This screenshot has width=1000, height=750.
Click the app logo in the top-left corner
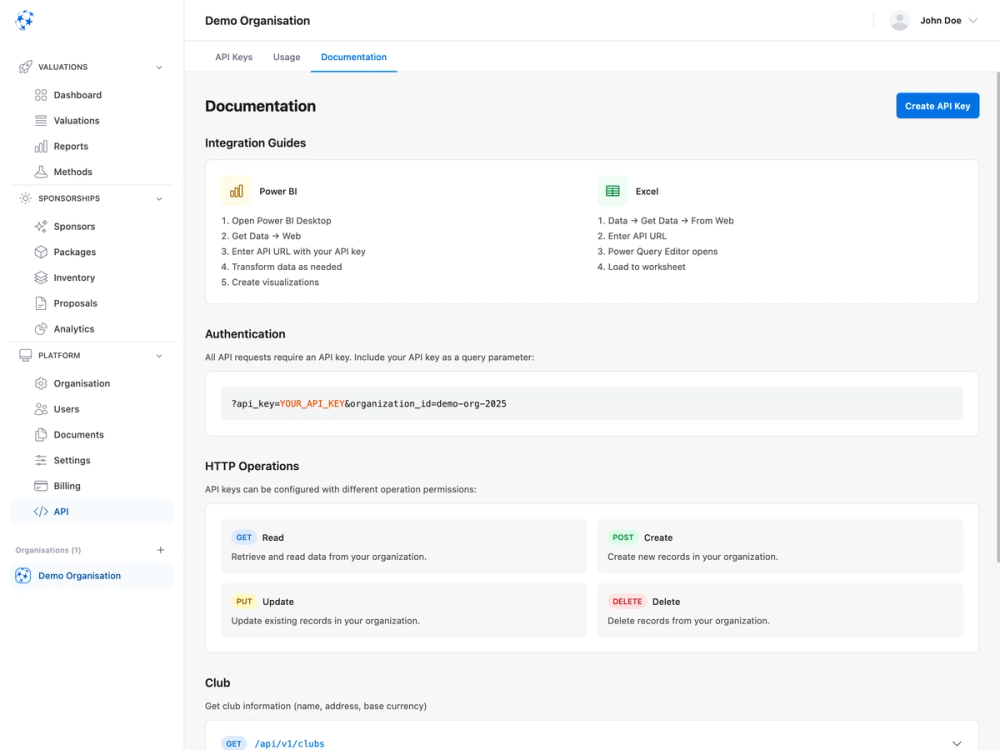click(27, 20)
